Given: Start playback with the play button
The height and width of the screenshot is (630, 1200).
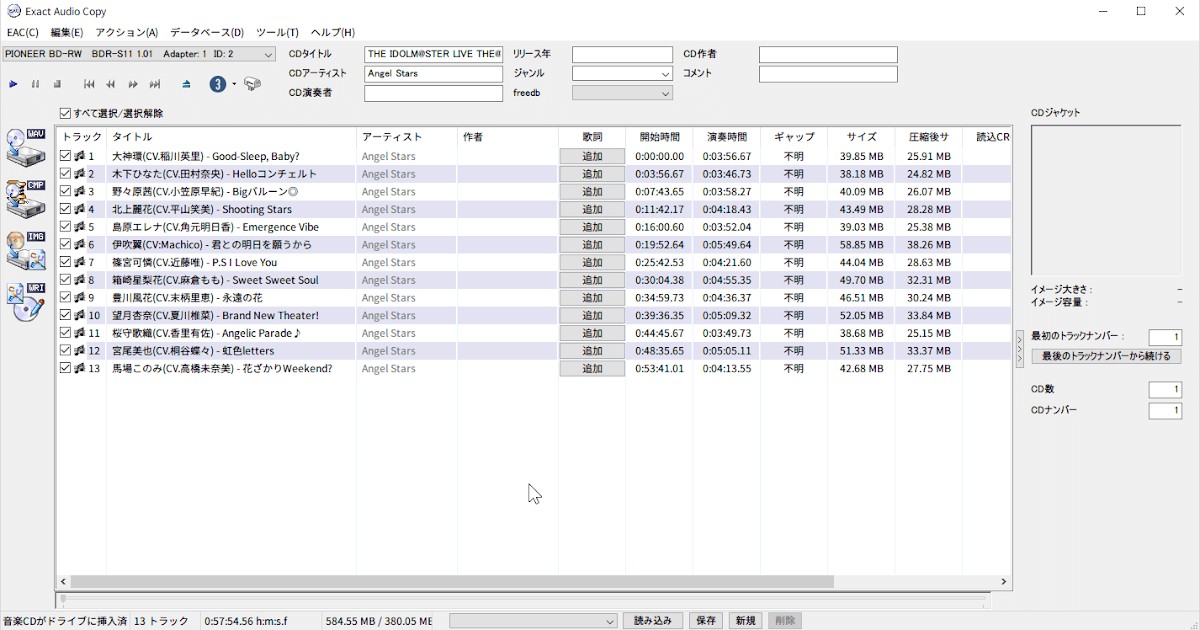Looking at the screenshot, I should 13,85.
